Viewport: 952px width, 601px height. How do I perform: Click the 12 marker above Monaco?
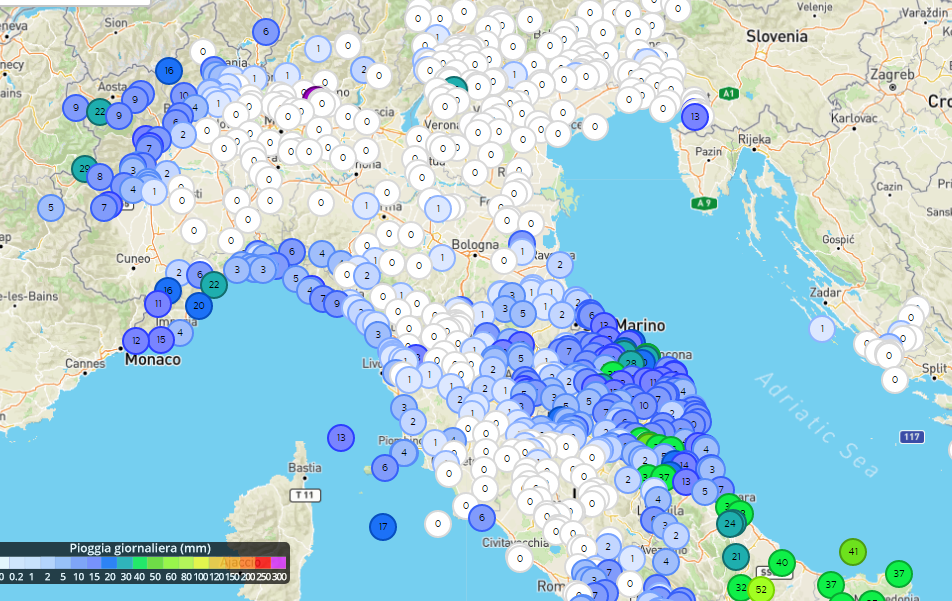coord(136,341)
